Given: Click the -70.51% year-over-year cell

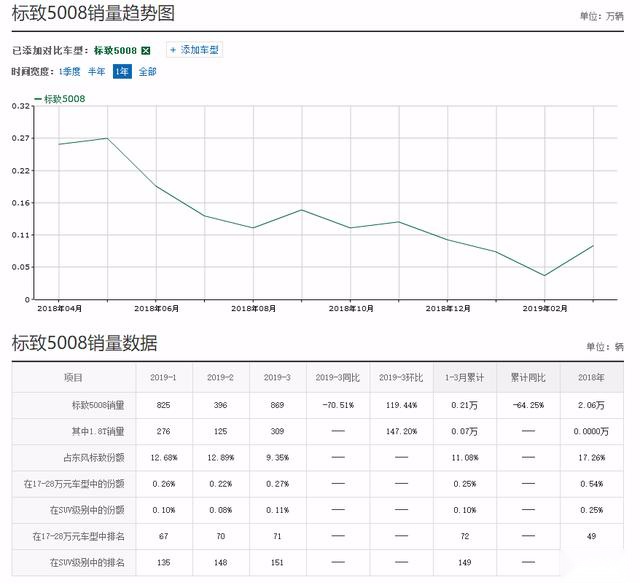Looking at the screenshot, I should tap(338, 405).
